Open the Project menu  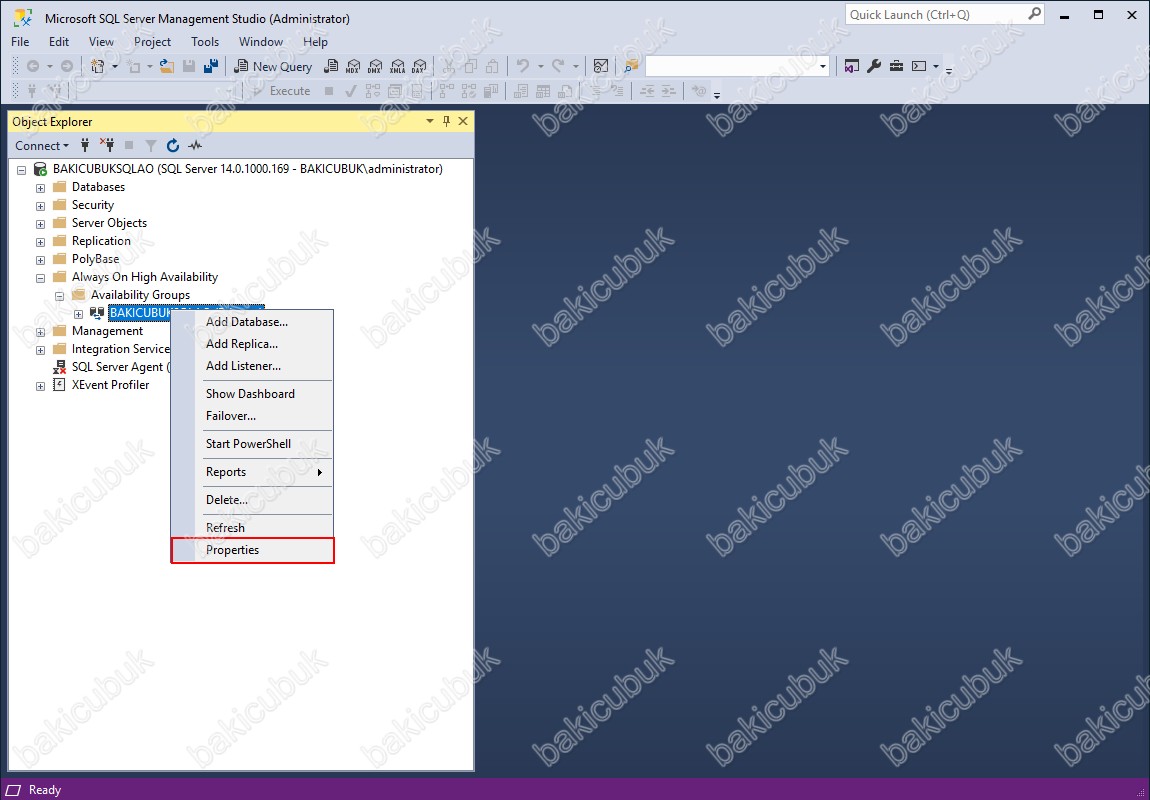153,42
